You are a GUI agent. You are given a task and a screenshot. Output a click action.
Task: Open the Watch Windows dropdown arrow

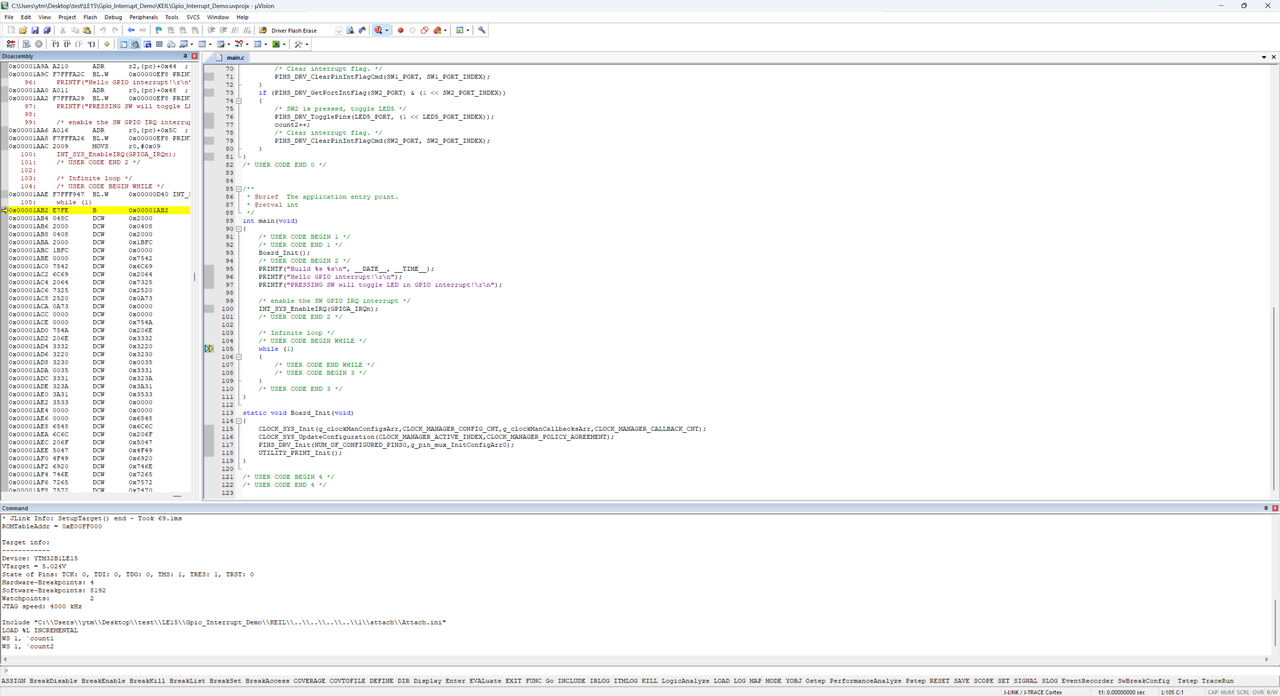(191, 44)
